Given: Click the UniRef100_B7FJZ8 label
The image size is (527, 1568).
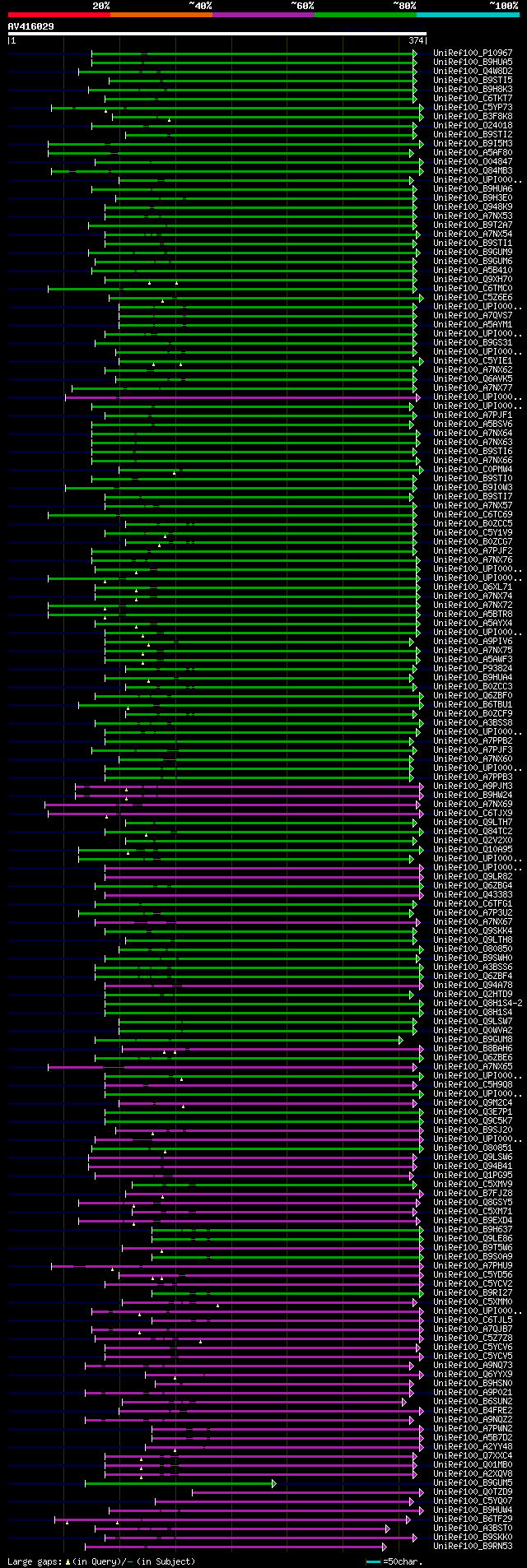Looking at the screenshot, I should point(473,1193).
